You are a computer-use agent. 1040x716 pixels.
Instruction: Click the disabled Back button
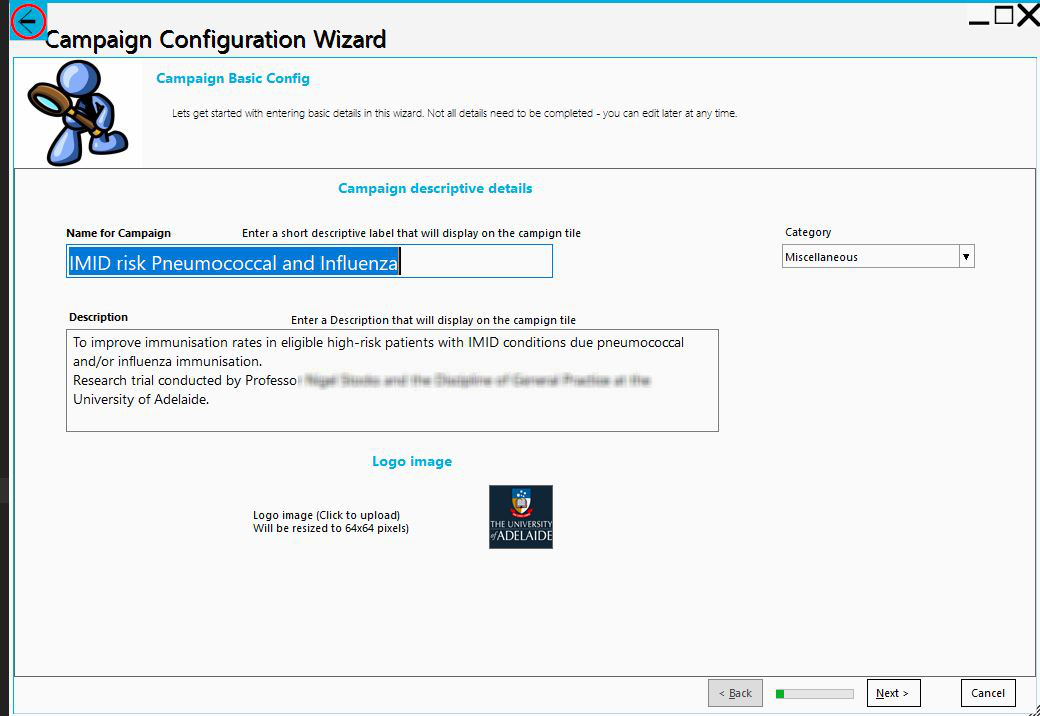coord(735,693)
